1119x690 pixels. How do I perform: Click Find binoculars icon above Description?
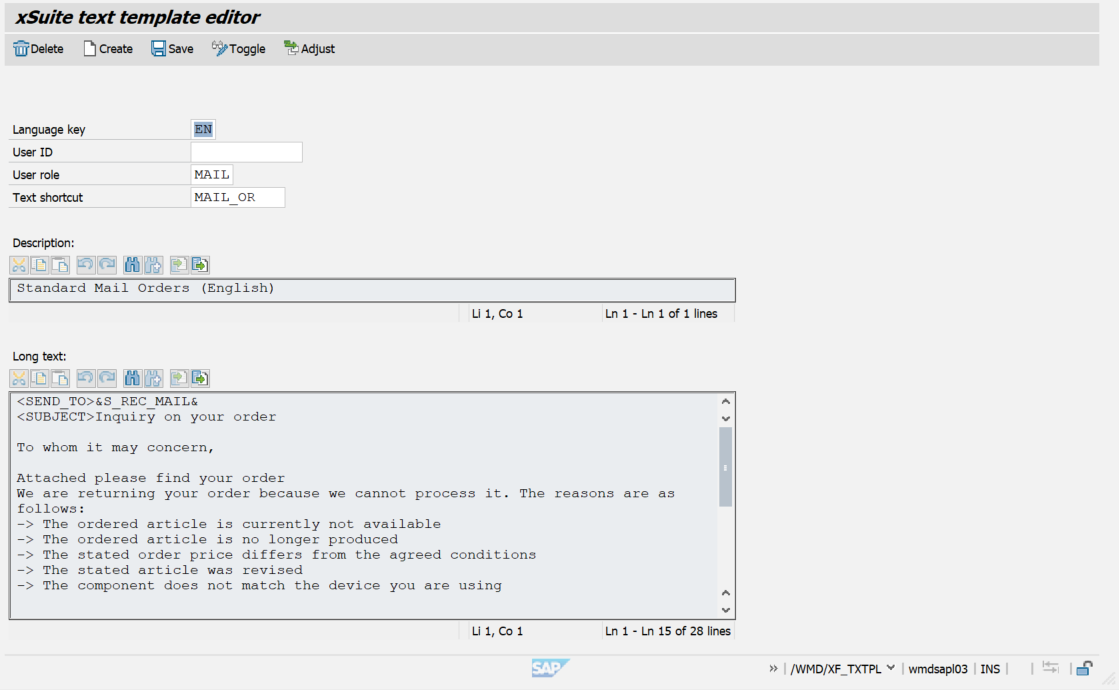132,265
